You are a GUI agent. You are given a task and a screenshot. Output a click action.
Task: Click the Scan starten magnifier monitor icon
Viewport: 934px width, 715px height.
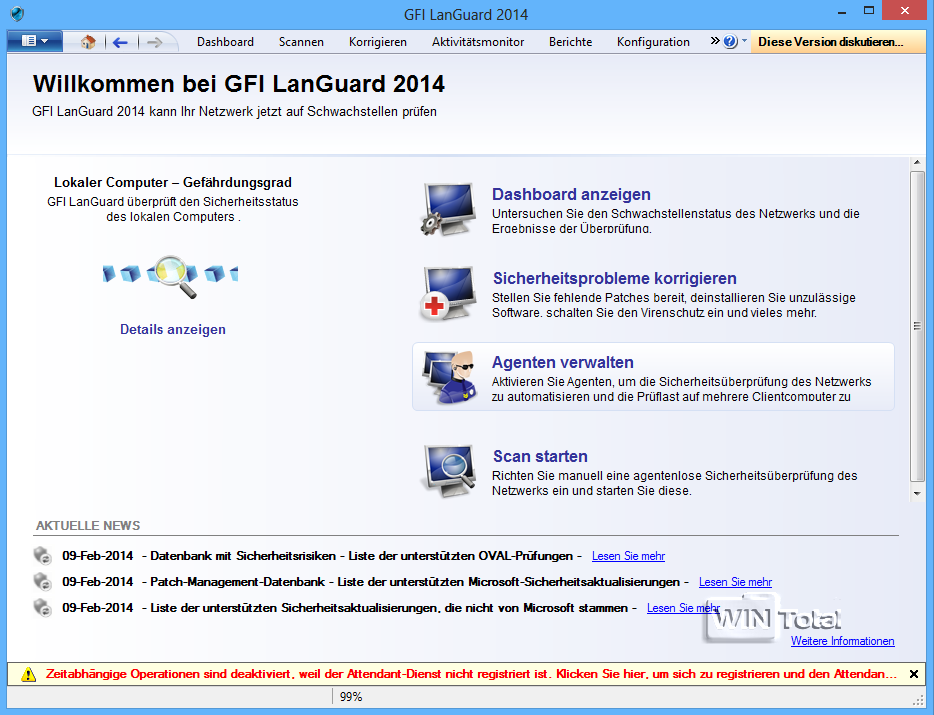(x=448, y=471)
